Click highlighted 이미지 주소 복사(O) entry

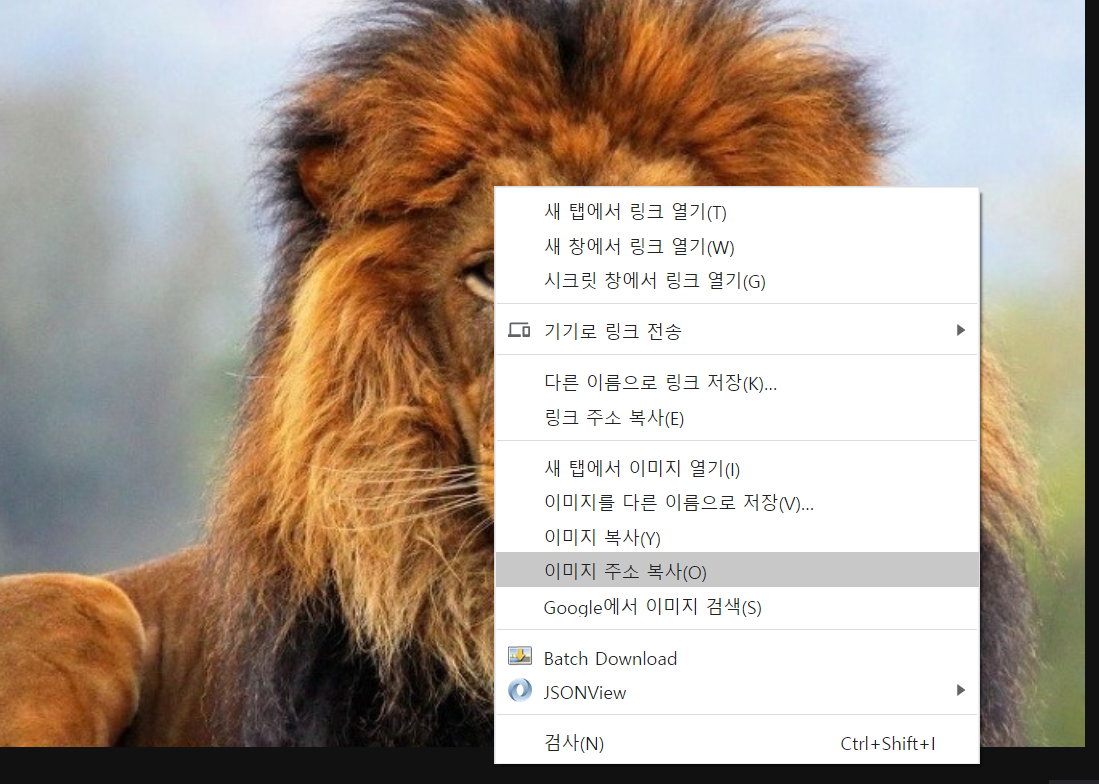pos(737,570)
